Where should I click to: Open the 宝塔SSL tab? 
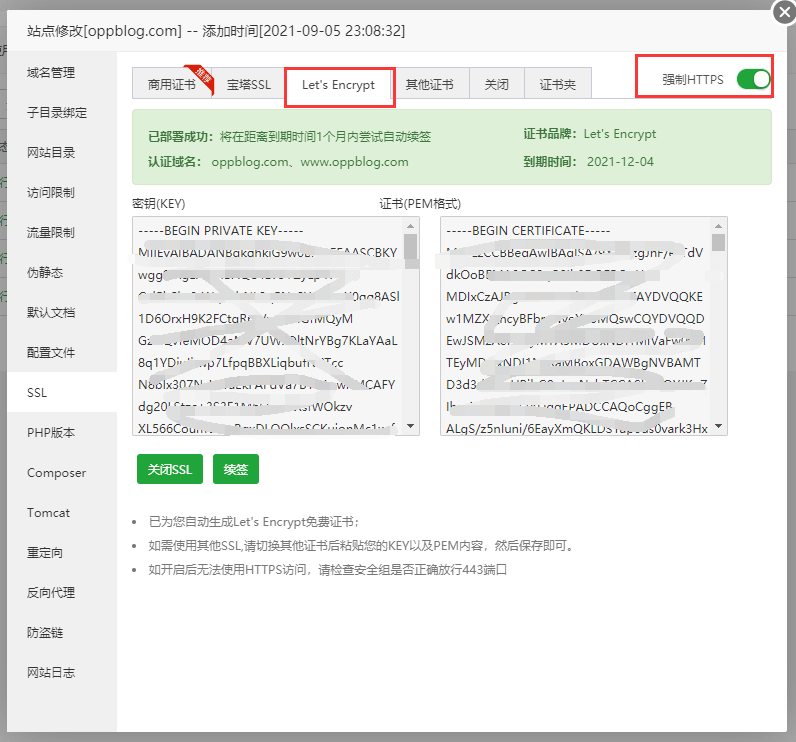point(249,84)
